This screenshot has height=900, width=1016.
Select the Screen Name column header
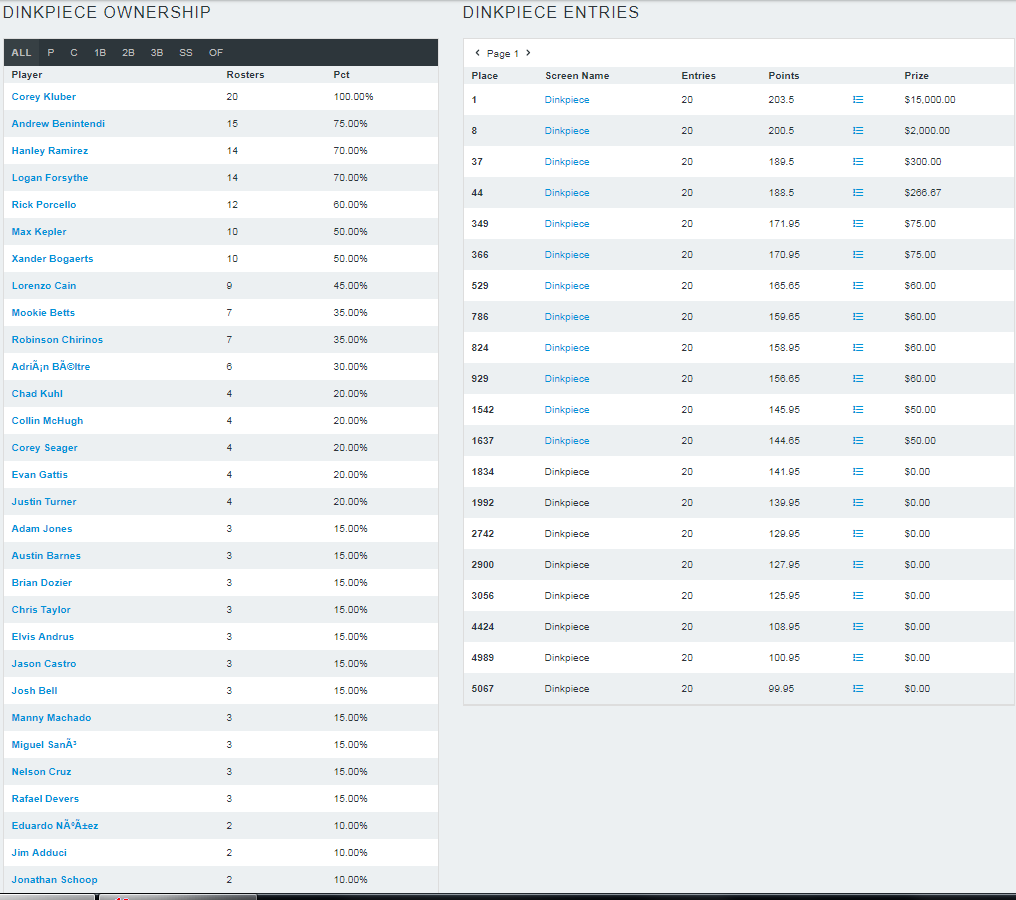pos(577,76)
